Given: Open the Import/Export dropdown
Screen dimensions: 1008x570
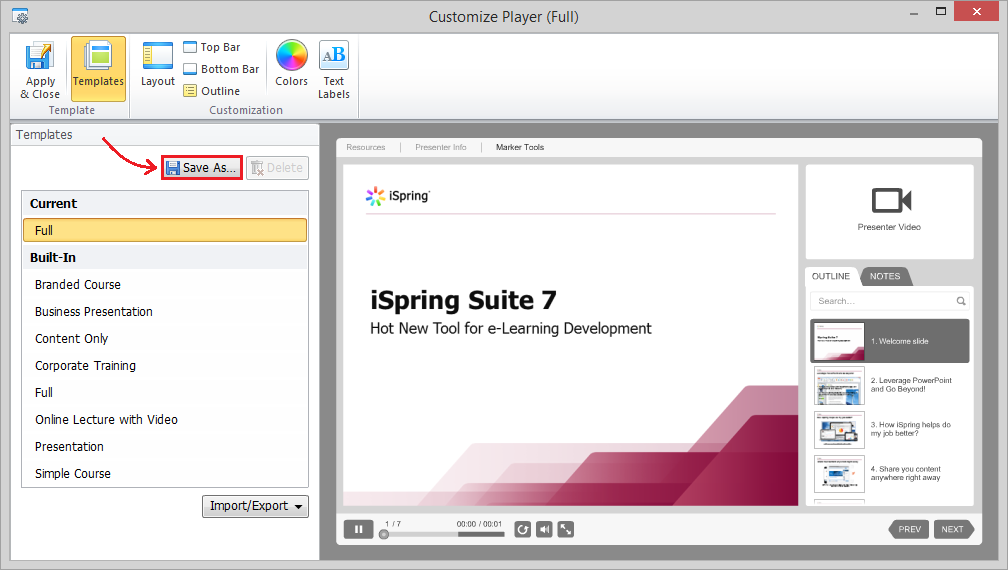Looking at the screenshot, I should point(255,506).
